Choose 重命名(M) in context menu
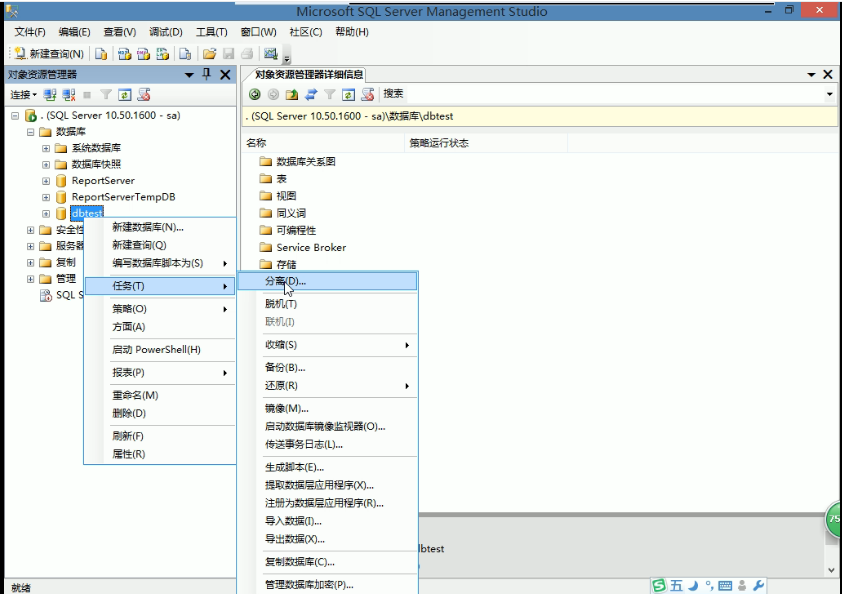 [x=160, y=395]
